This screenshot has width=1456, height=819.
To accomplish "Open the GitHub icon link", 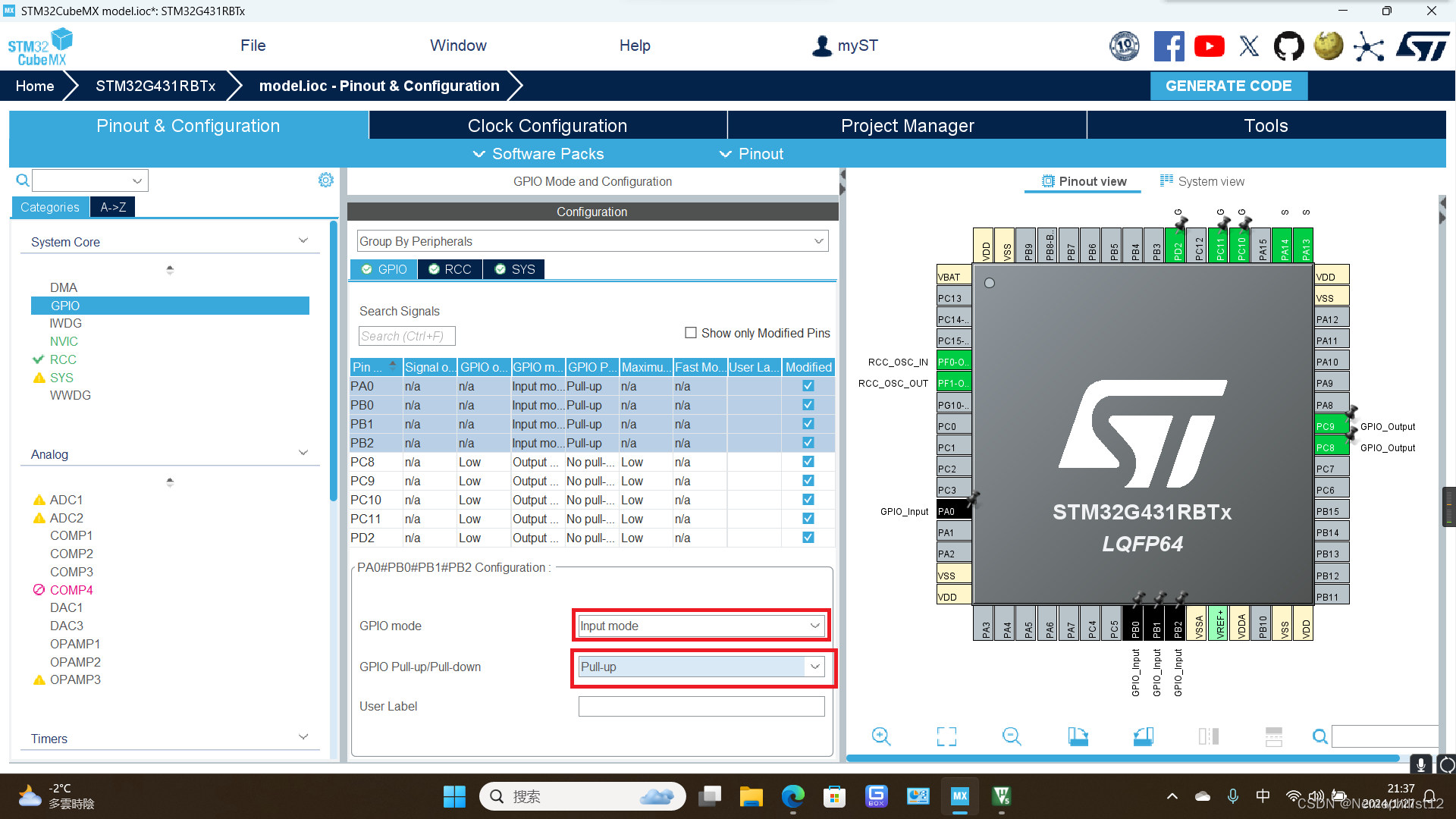I will 1288,46.
